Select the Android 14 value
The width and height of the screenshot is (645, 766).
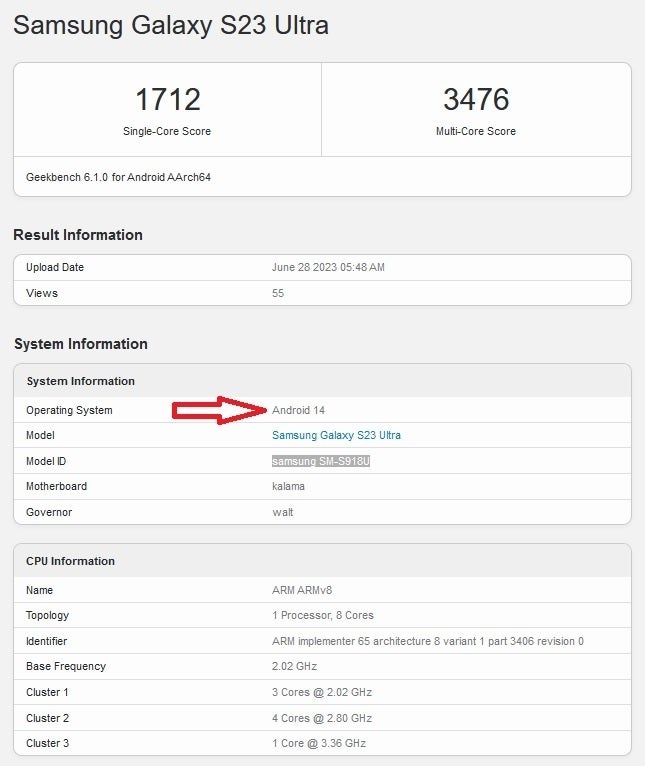tap(299, 410)
